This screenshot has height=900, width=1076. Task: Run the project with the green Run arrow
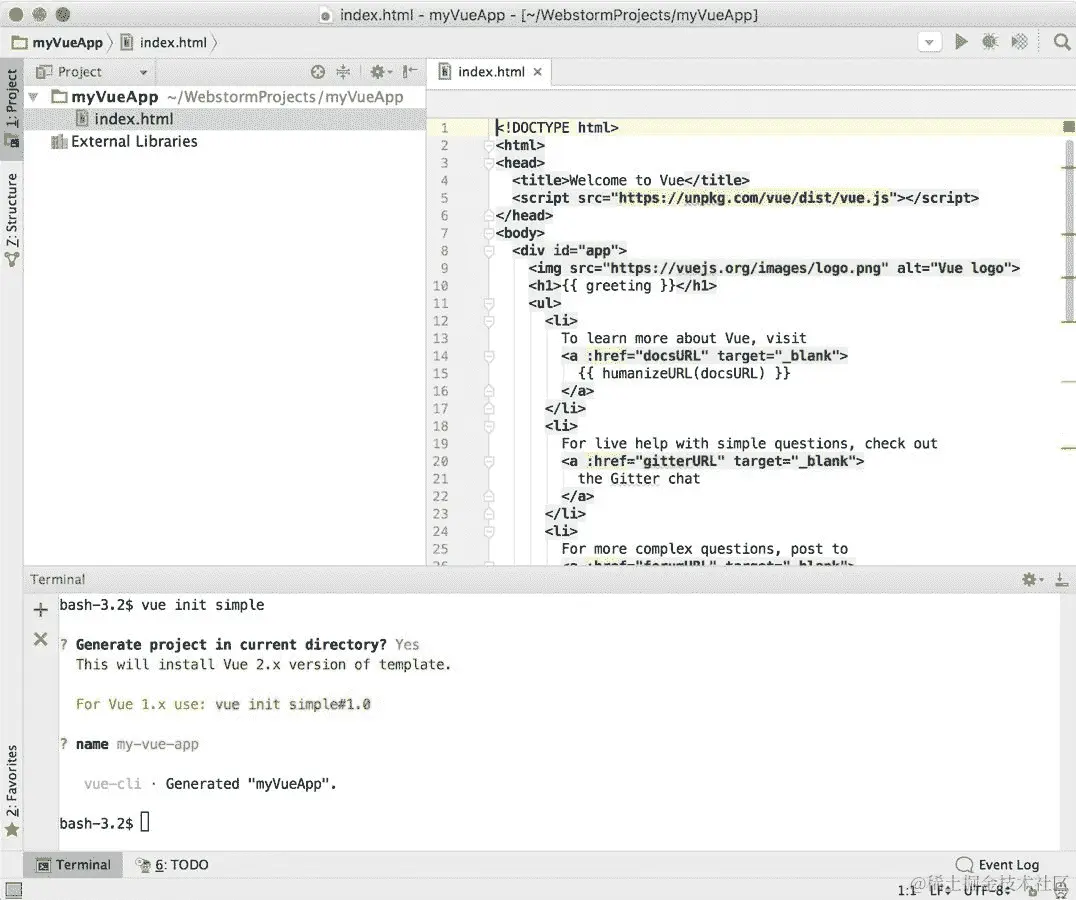click(961, 42)
